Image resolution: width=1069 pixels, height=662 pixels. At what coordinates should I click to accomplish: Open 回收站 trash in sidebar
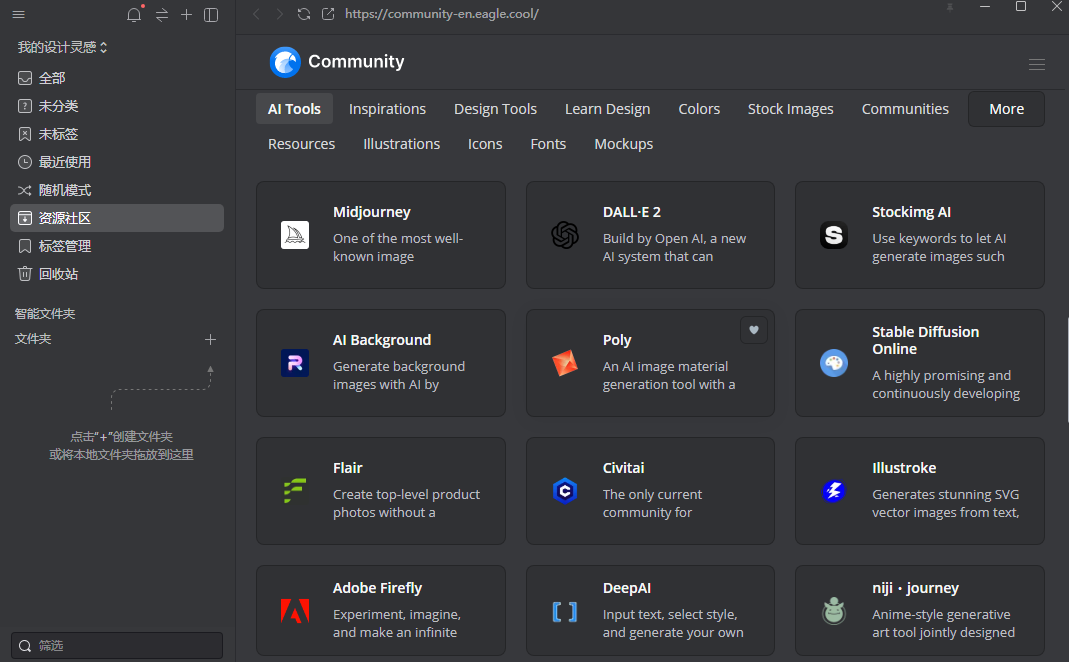click(58, 274)
